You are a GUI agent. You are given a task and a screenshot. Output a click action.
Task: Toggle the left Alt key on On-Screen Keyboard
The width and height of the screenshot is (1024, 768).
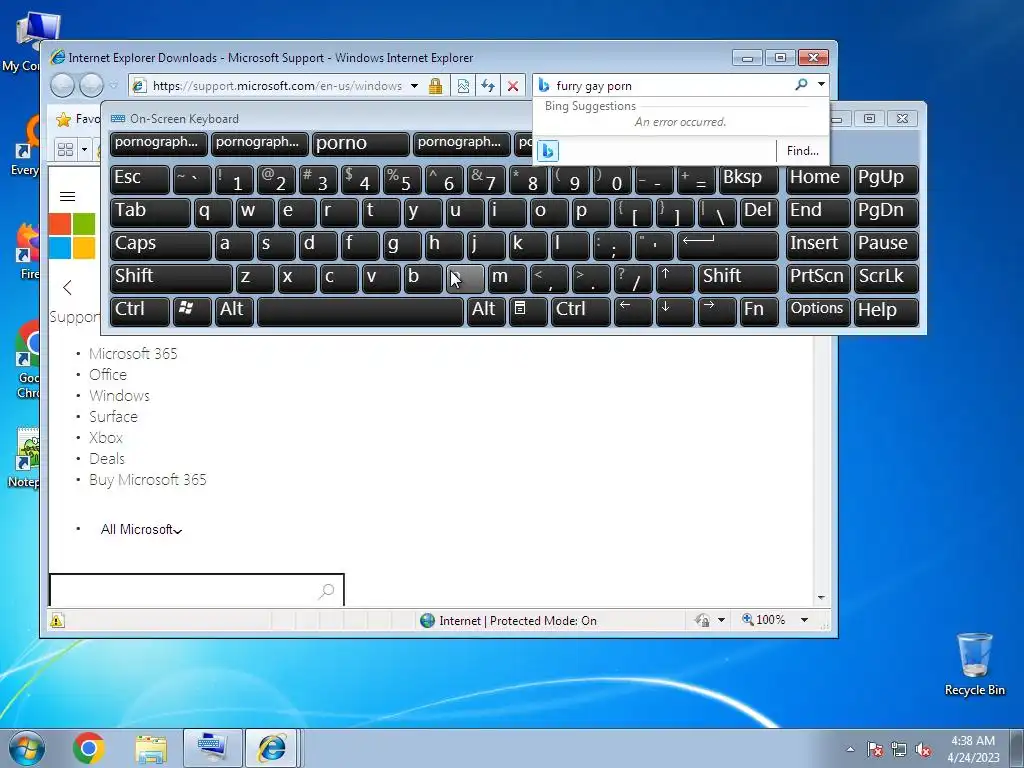tap(234, 310)
